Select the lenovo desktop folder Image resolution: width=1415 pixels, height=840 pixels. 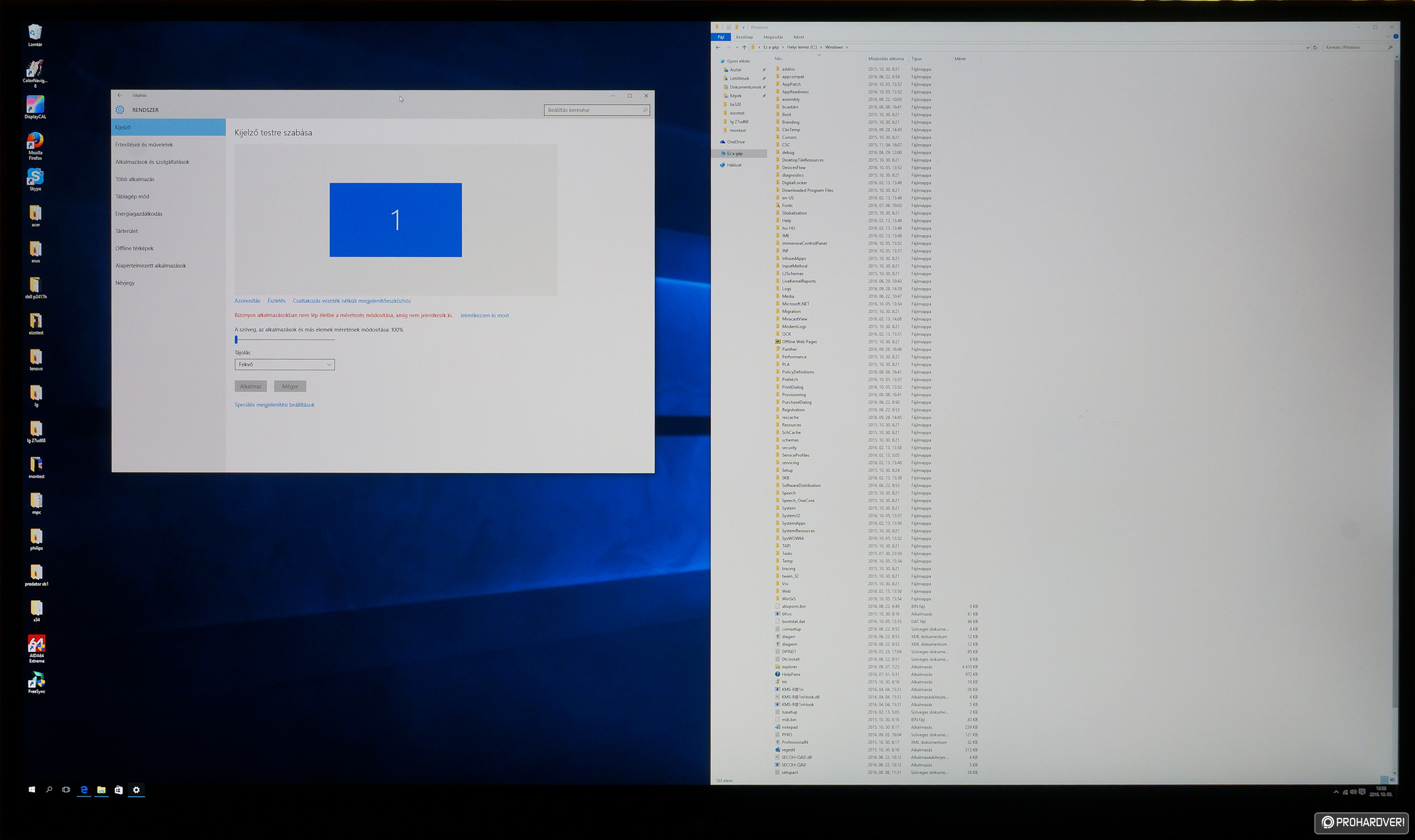click(x=36, y=359)
